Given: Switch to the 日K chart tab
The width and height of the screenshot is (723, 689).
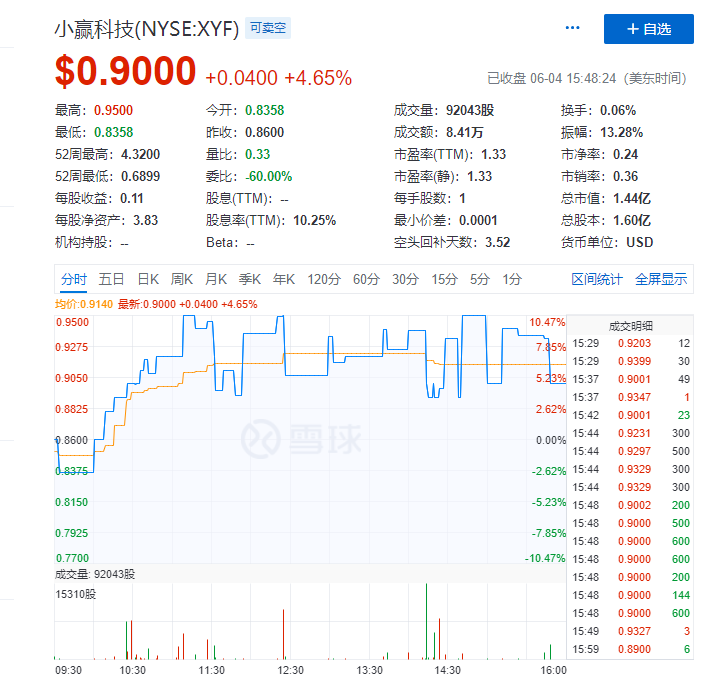Looking at the screenshot, I should pyautogui.click(x=148, y=279).
